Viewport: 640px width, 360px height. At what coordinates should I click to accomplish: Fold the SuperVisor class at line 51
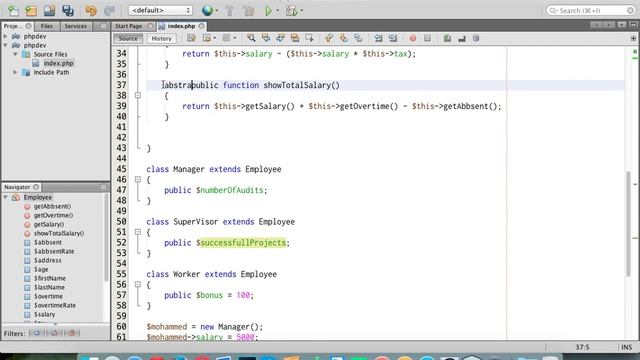pos(138,232)
